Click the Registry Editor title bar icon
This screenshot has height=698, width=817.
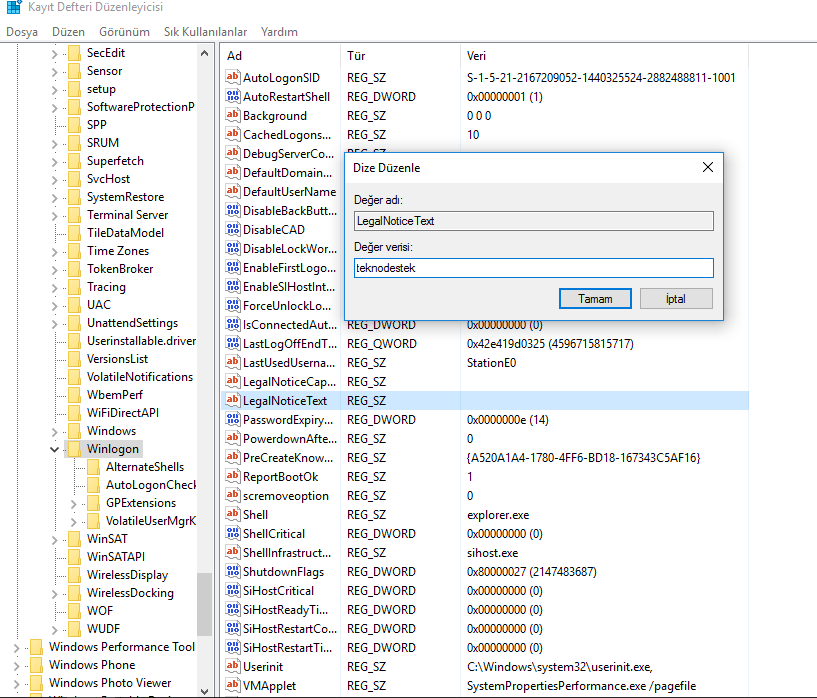12,8
